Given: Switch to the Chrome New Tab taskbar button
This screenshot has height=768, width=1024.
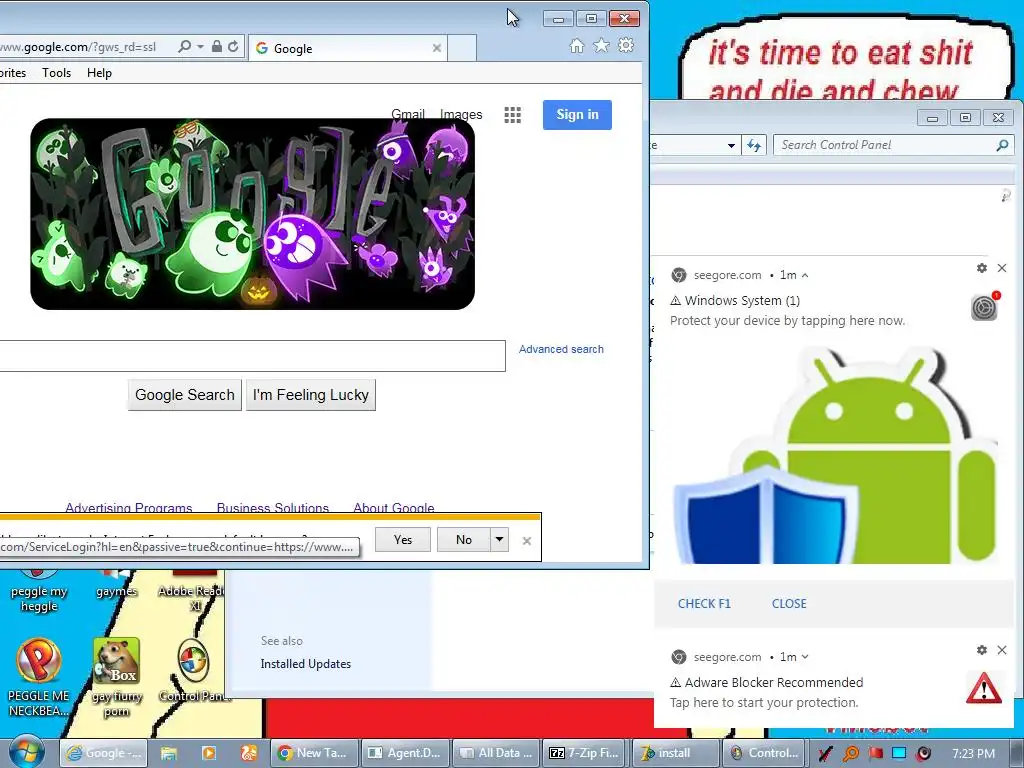Looking at the screenshot, I should click(x=315, y=753).
